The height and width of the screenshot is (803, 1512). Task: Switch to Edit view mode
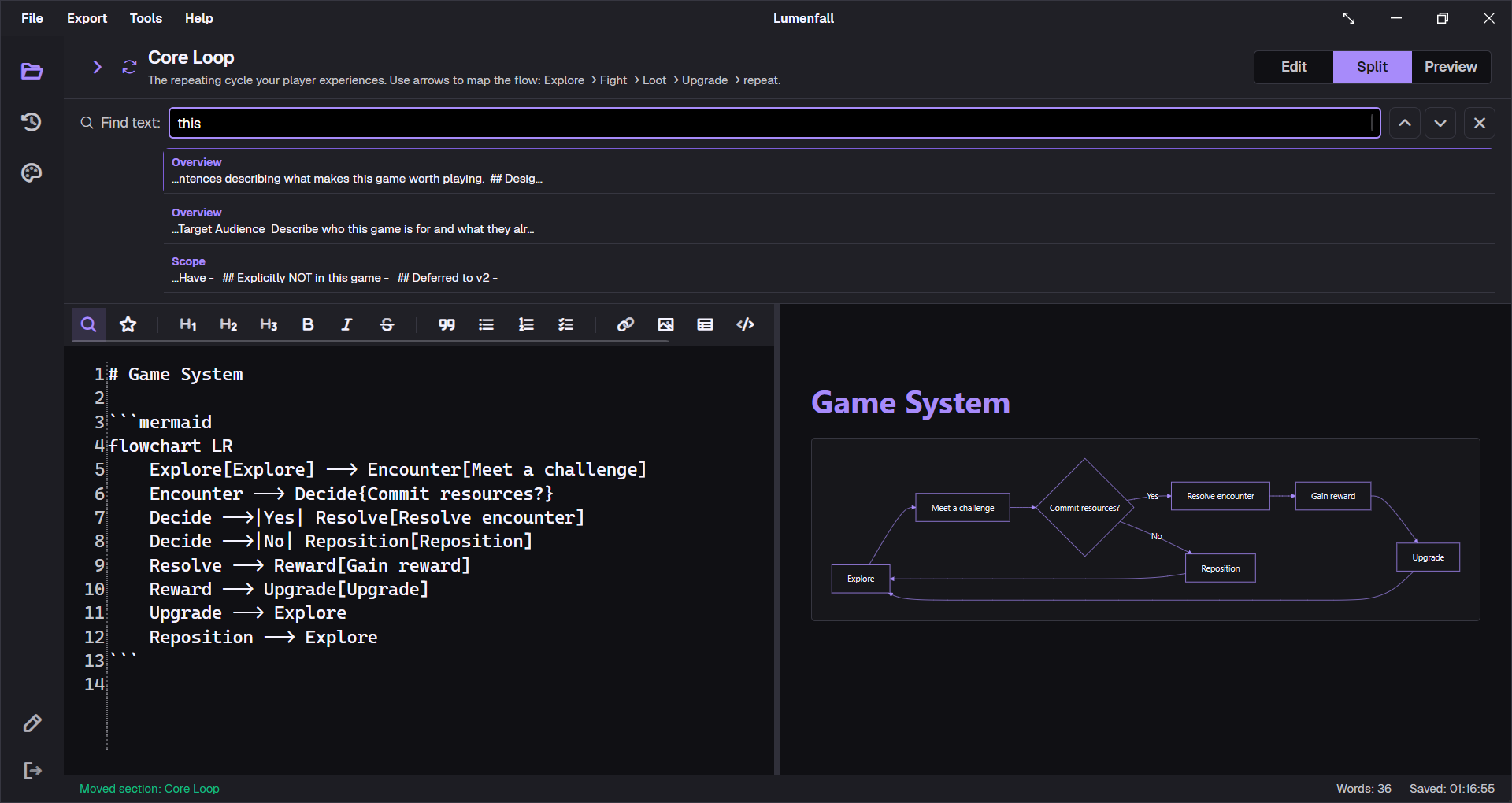tap(1294, 67)
